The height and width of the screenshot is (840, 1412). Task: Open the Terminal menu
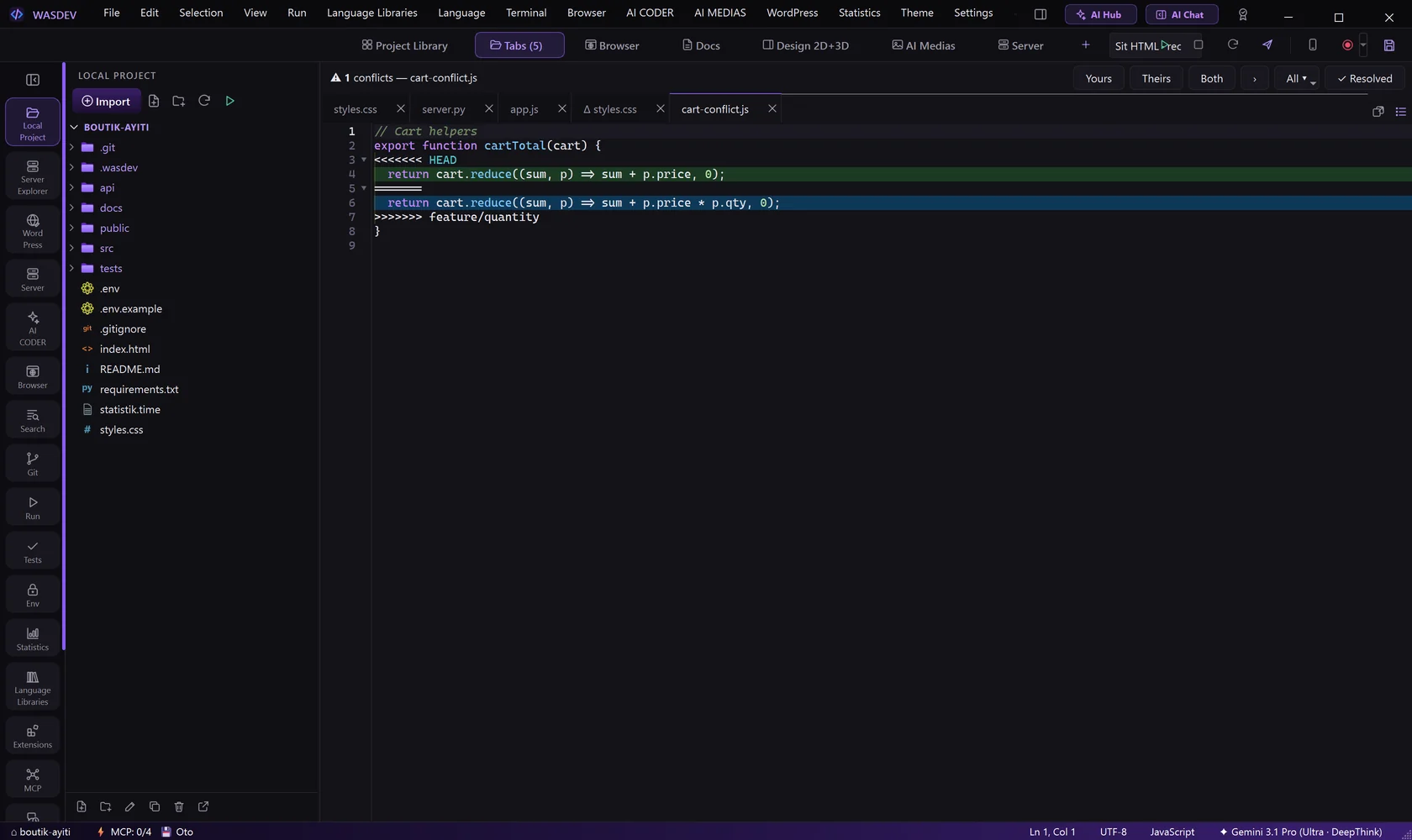[526, 13]
